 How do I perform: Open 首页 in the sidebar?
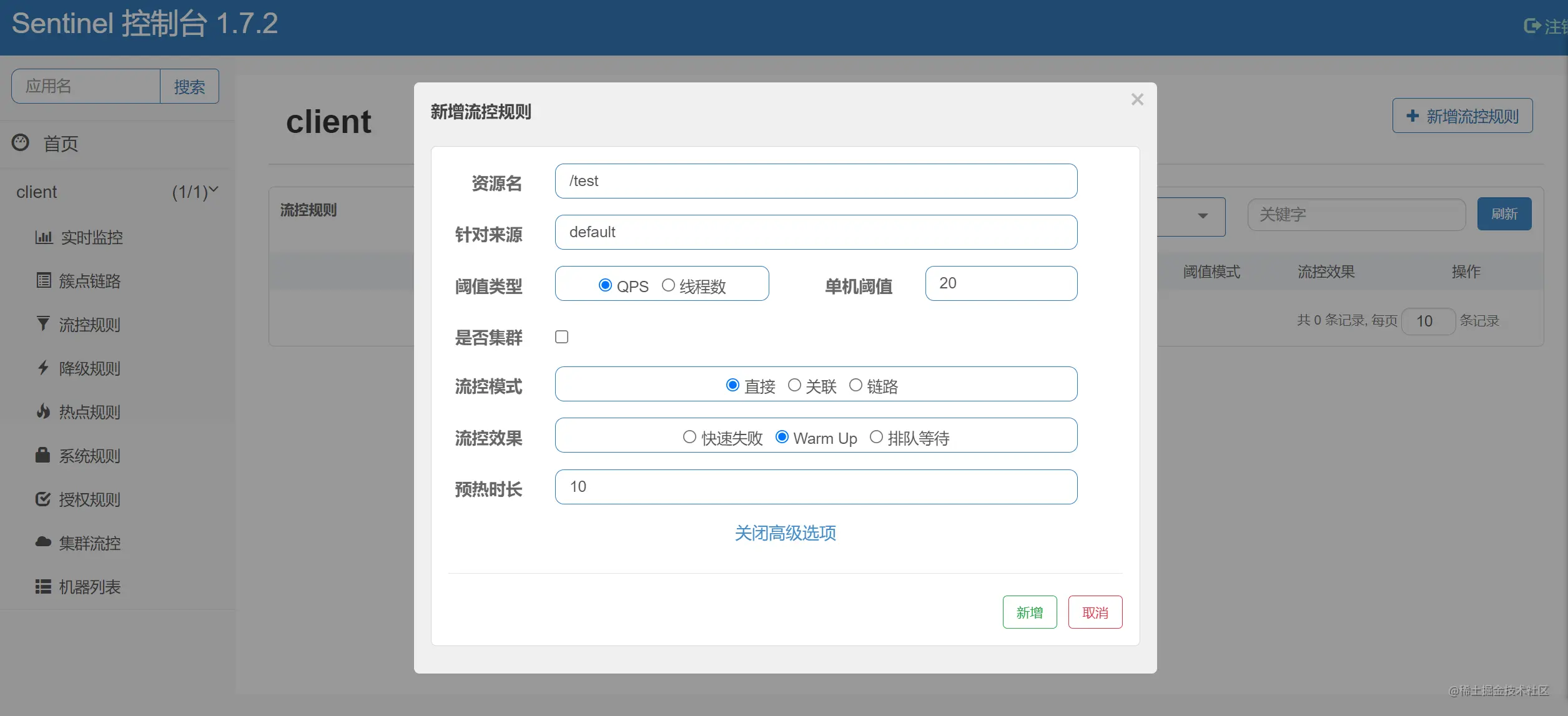pos(61,144)
